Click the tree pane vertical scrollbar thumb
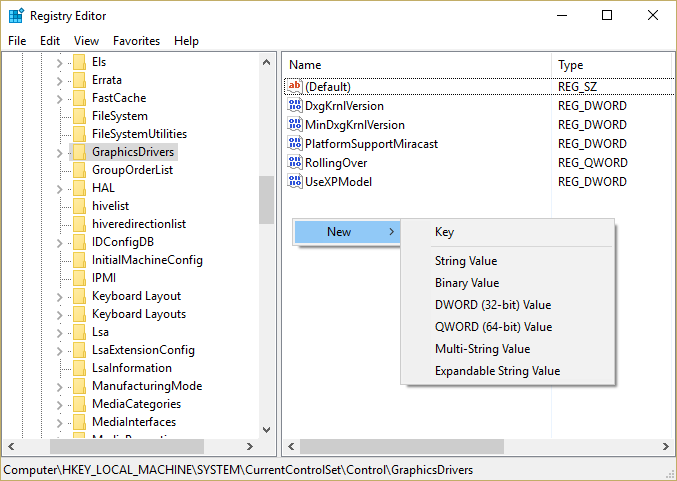677x481 pixels. click(266, 200)
